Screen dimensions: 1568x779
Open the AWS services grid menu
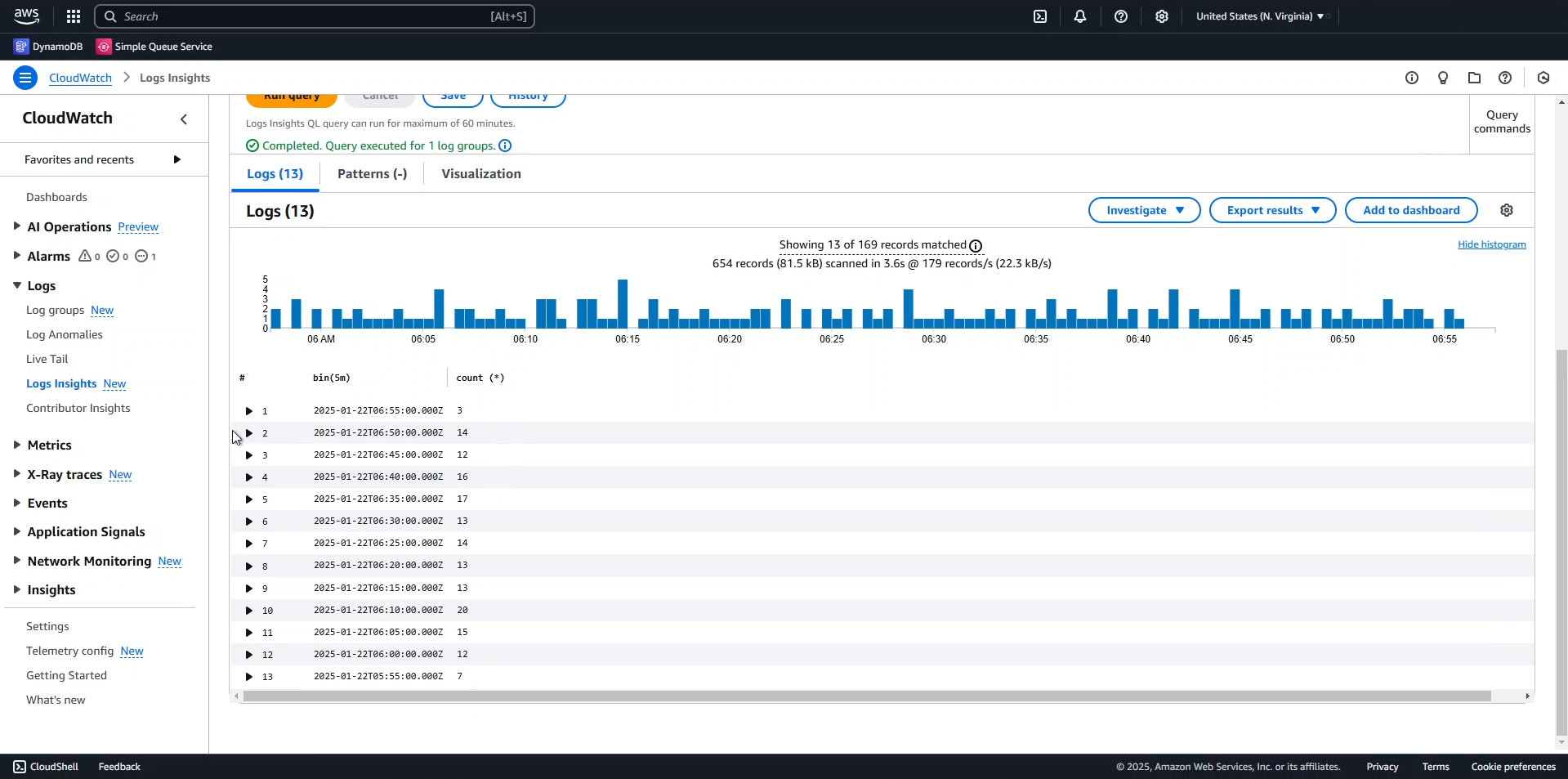click(74, 16)
